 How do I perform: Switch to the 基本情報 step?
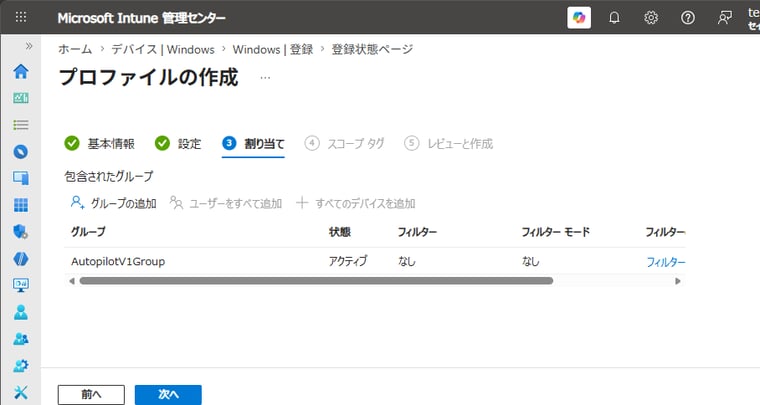(100, 144)
